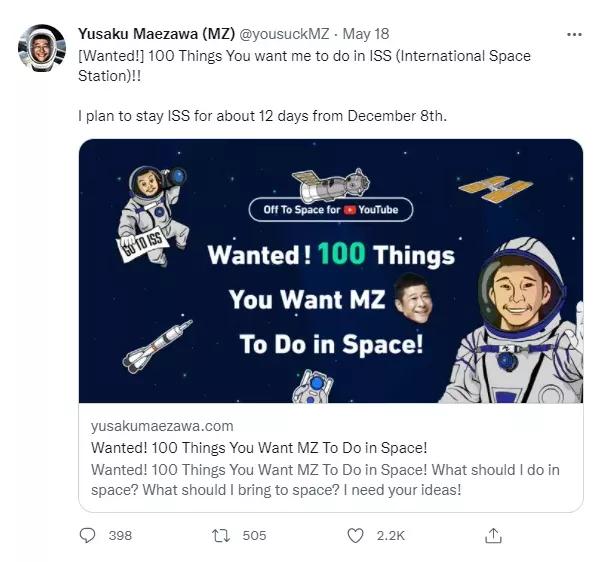606x562 pixels.
Task: Open the three-dot more options menu
Action: click(x=574, y=34)
